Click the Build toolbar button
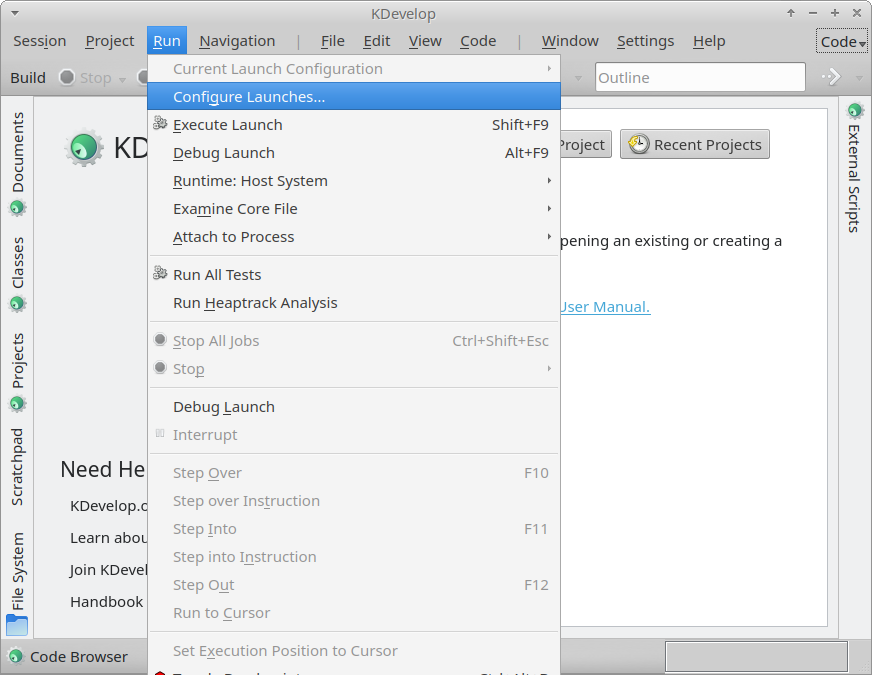Viewport: 872px width, 675px height. 28,78
